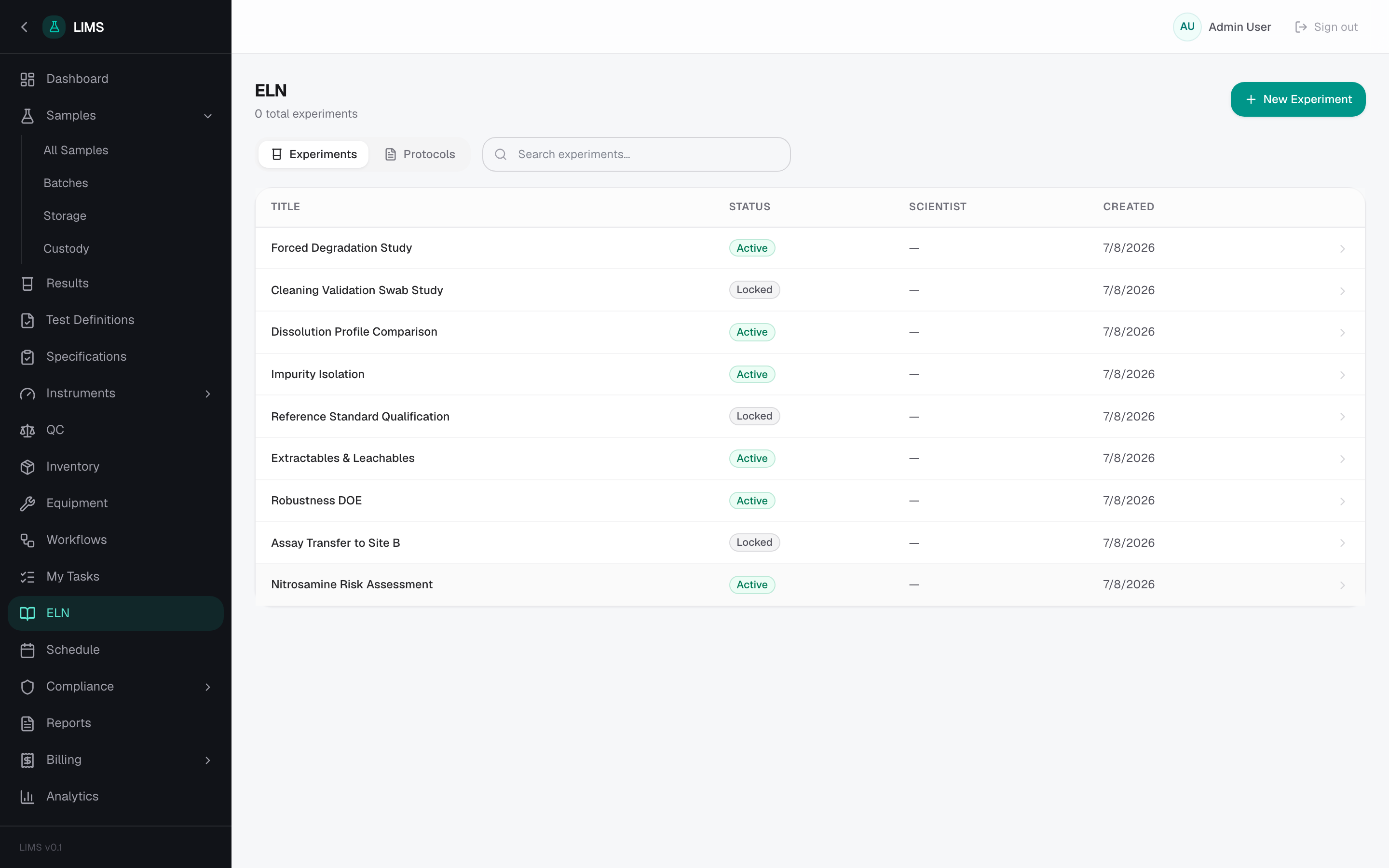Viewport: 1389px width, 868px height.
Task: Collapse the Samples submenu chevron
Action: pyautogui.click(x=208, y=116)
